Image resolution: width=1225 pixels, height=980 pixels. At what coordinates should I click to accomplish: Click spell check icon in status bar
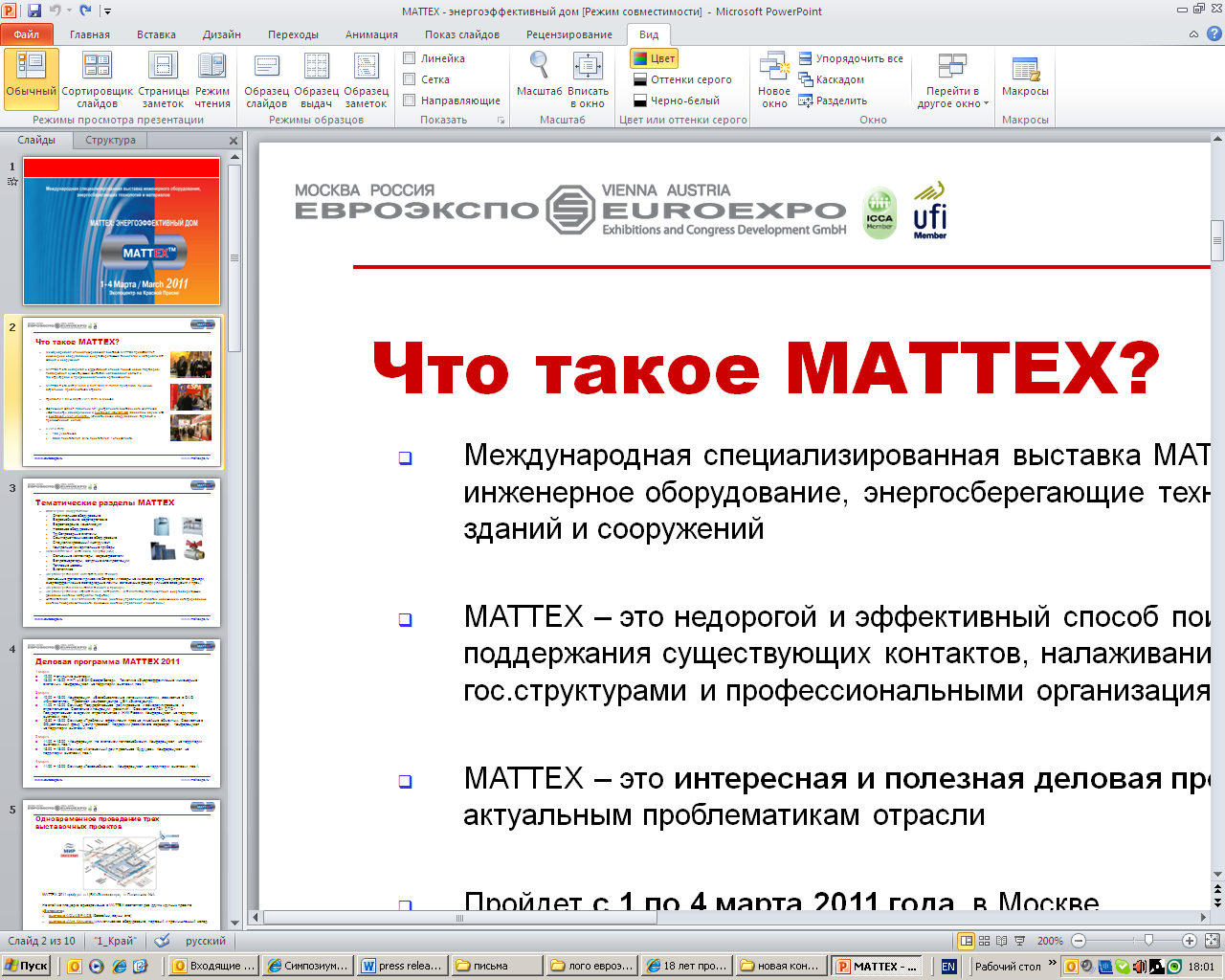click(163, 941)
